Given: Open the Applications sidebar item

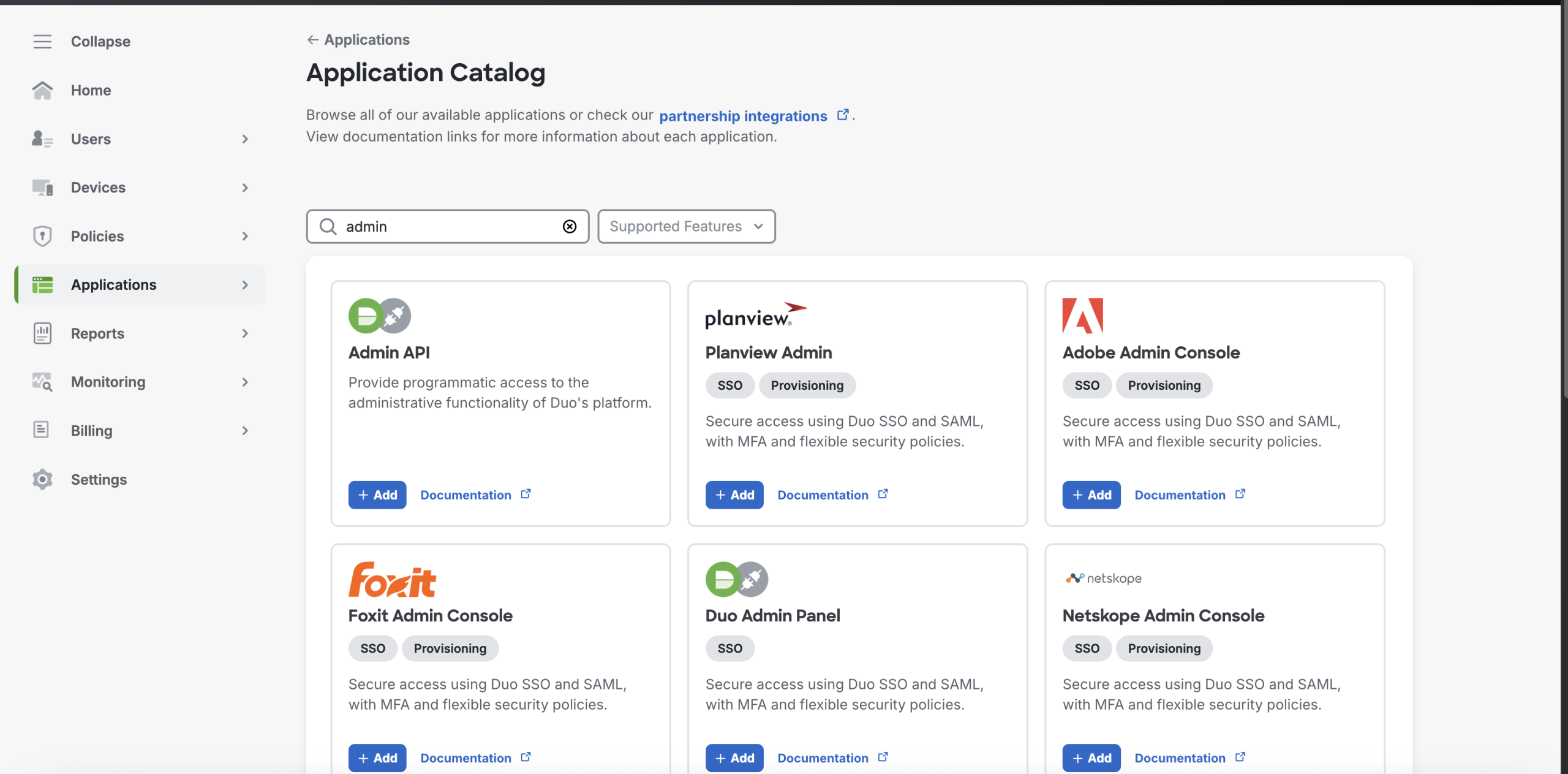Looking at the screenshot, I should [114, 285].
